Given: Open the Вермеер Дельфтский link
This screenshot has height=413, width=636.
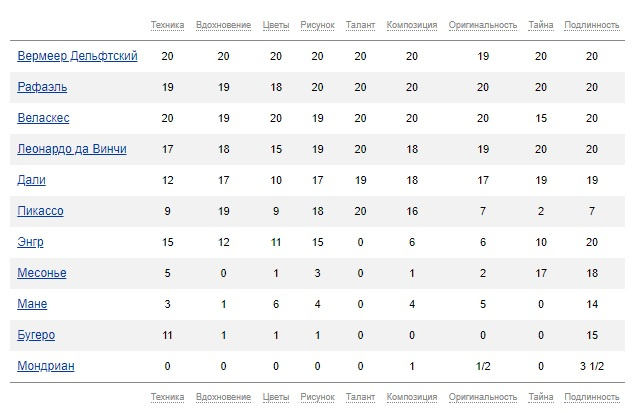Looking at the screenshot, I should point(77,57).
